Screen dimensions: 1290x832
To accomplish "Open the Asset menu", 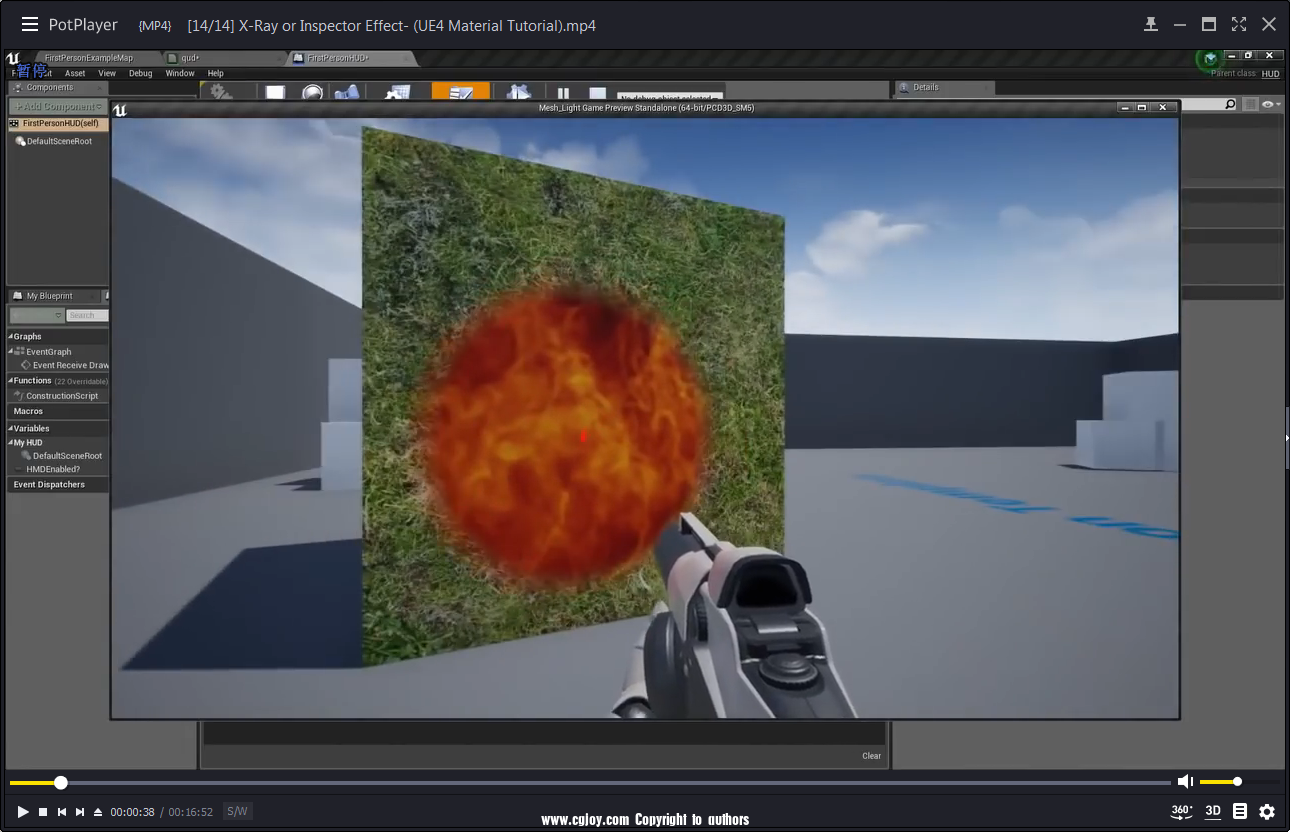I will coord(75,73).
